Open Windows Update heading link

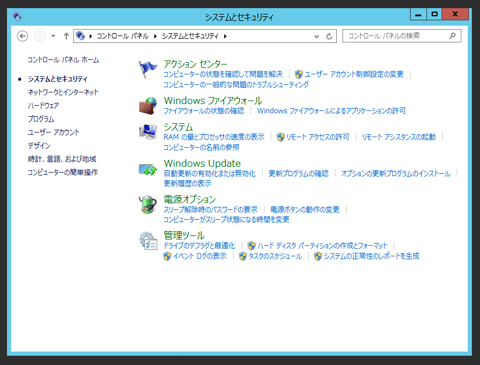click(202, 163)
